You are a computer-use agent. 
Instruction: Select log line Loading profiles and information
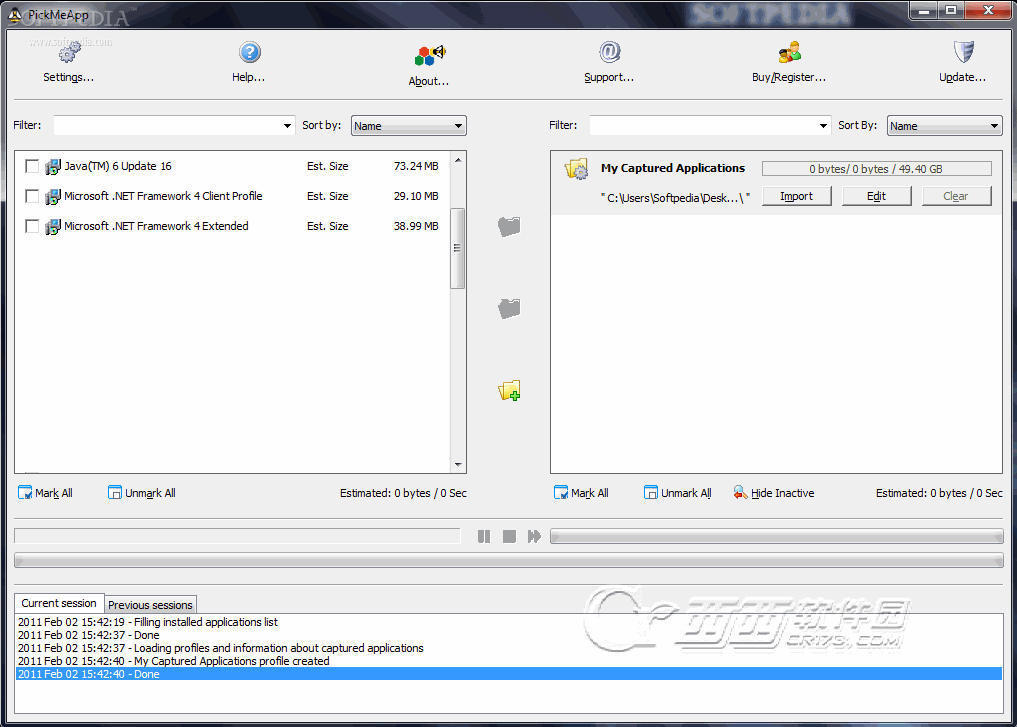[221, 648]
